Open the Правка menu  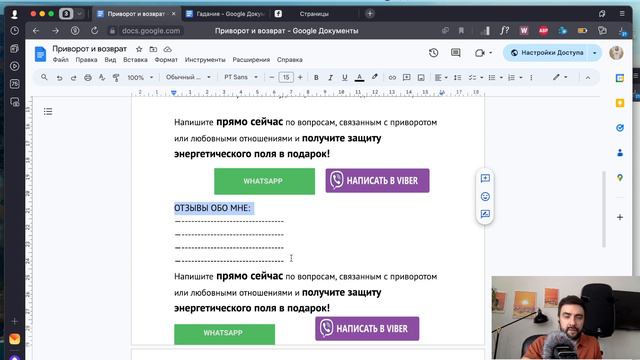point(86,60)
